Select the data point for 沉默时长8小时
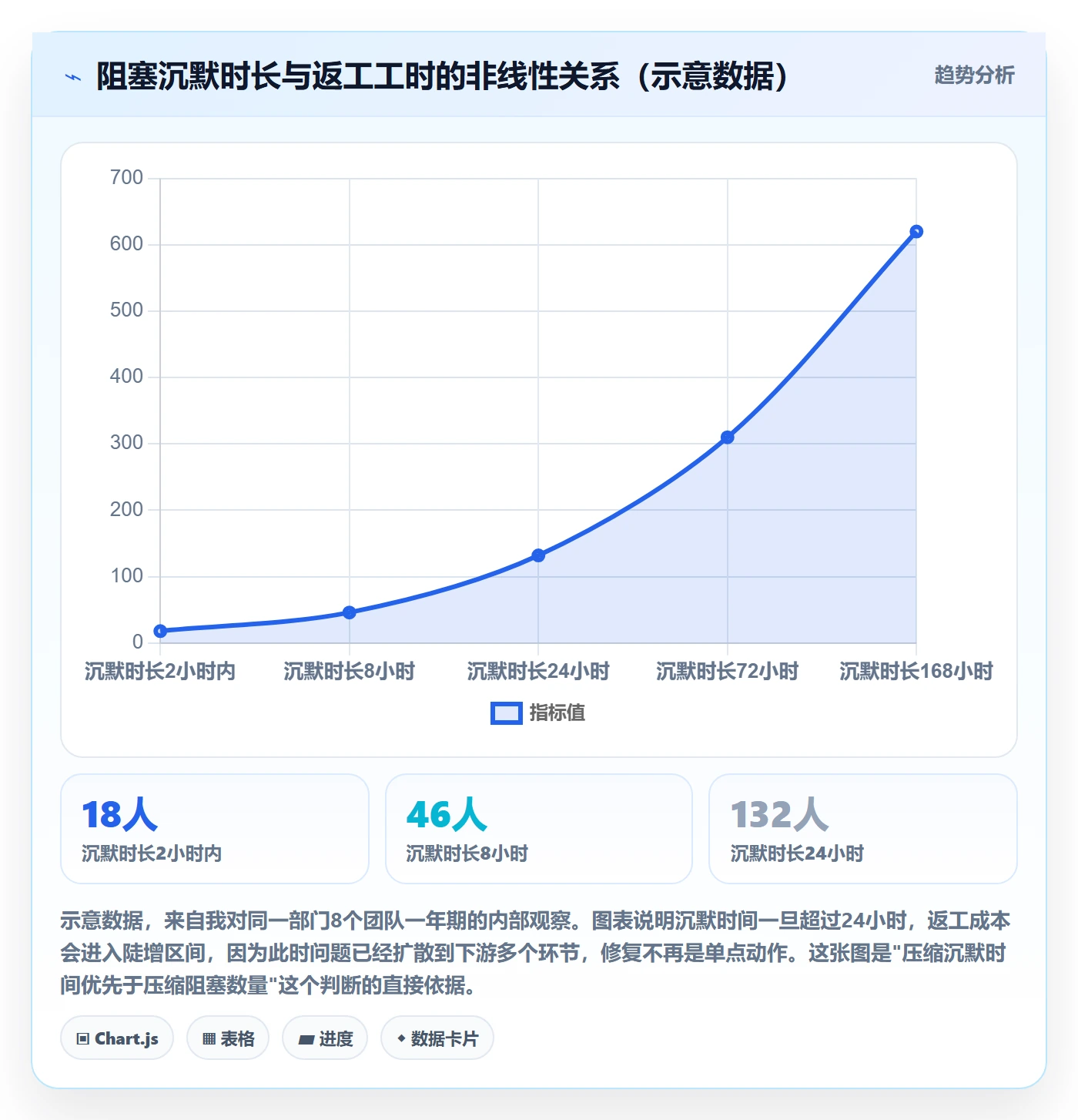This screenshot has width=1078, height=1120. [x=350, y=612]
